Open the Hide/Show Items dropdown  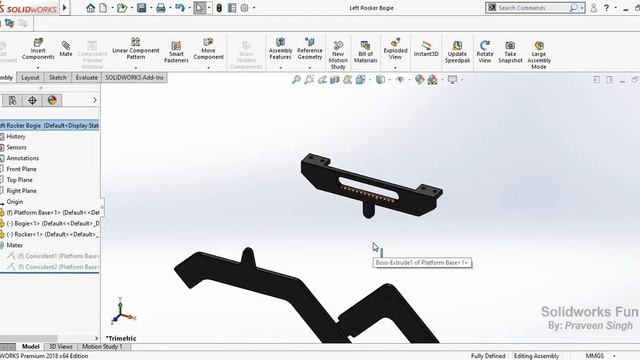400,80
